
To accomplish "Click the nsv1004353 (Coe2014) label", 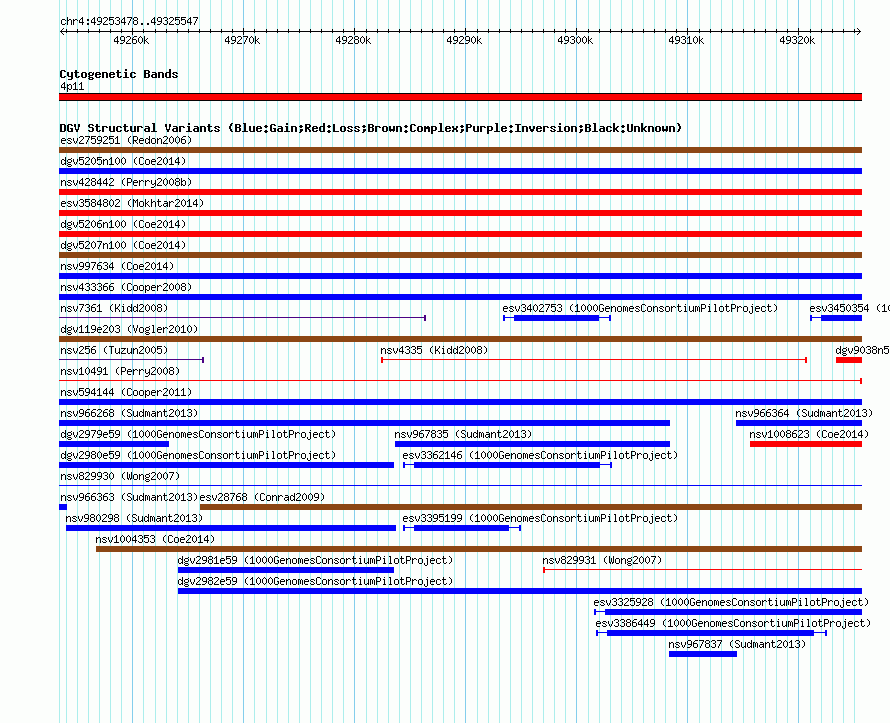I will pyautogui.click(x=156, y=539).
